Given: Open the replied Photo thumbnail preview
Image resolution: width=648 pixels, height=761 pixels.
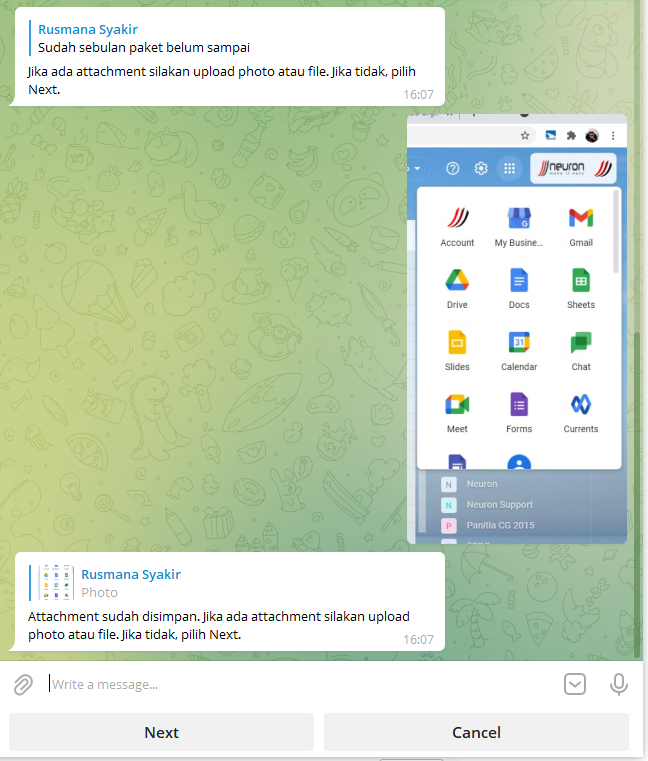Looking at the screenshot, I should 56,583.
